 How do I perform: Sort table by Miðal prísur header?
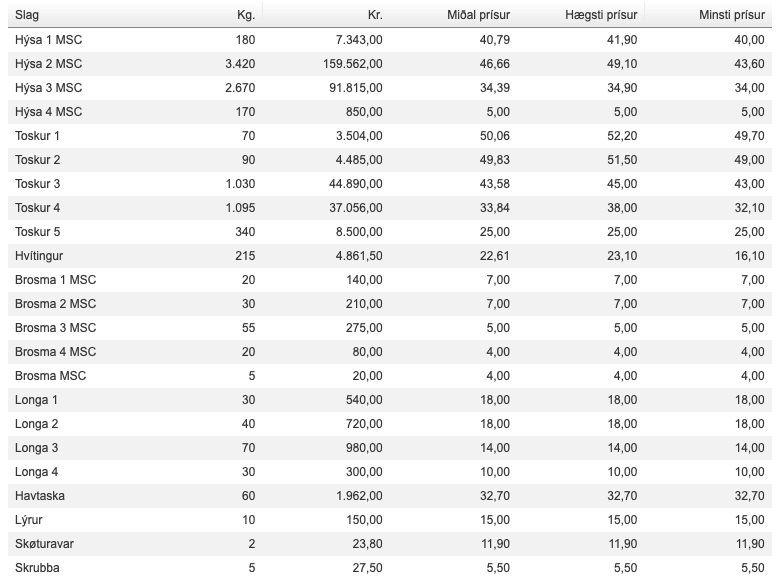479,15
